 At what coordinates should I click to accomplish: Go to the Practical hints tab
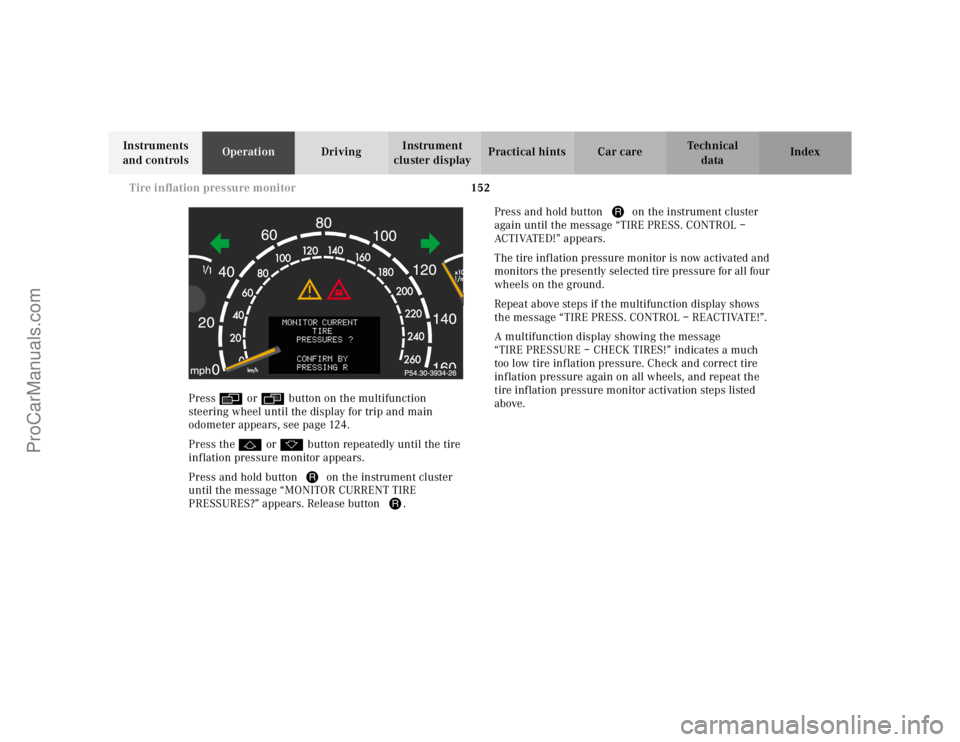527,153
